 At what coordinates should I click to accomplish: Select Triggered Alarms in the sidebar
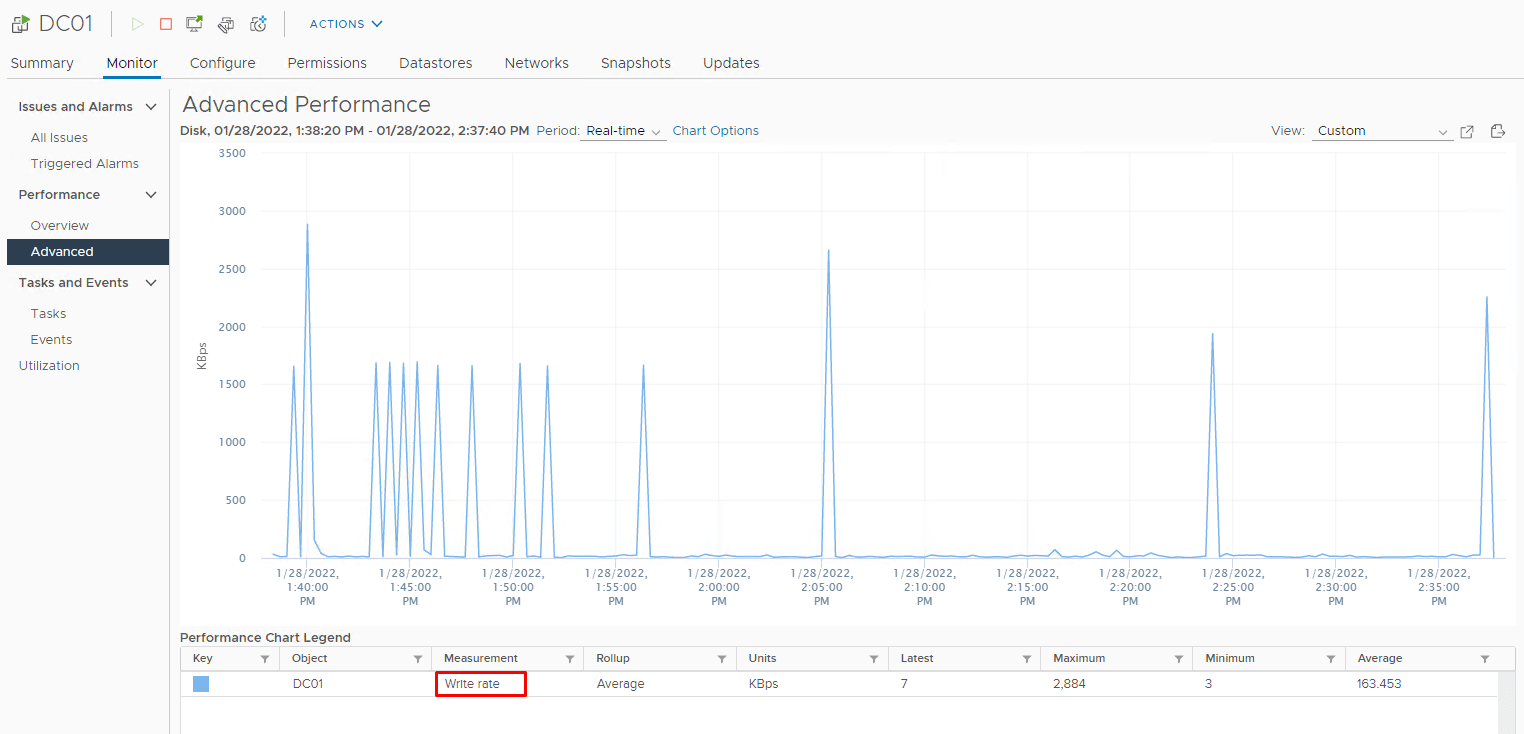tap(84, 164)
